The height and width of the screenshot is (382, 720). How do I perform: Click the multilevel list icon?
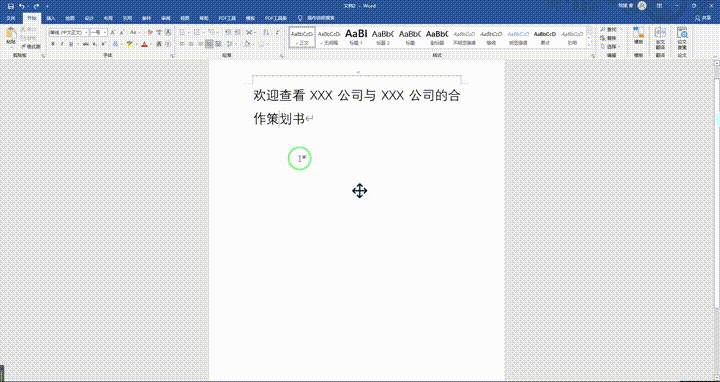(211, 33)
